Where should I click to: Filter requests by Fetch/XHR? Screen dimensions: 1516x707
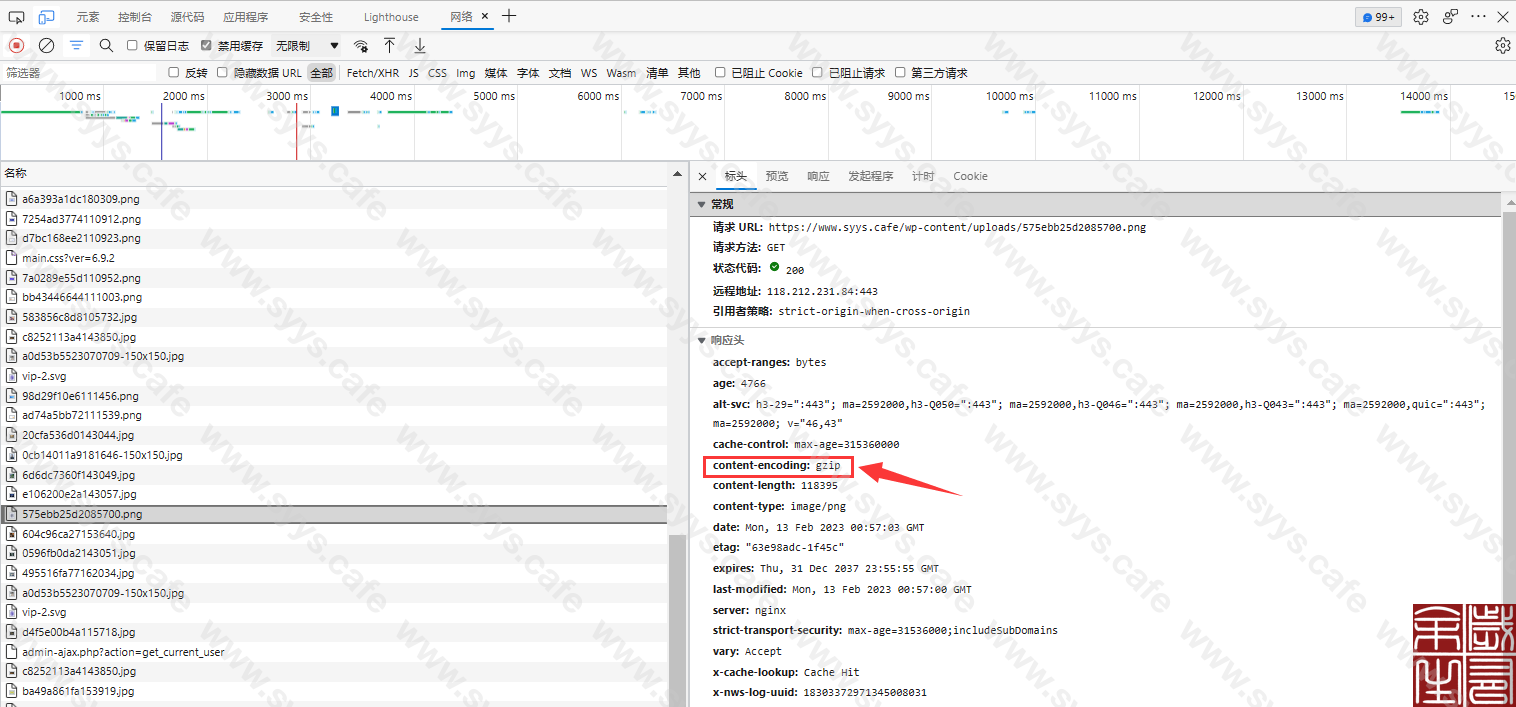click(x=373, y=73)
